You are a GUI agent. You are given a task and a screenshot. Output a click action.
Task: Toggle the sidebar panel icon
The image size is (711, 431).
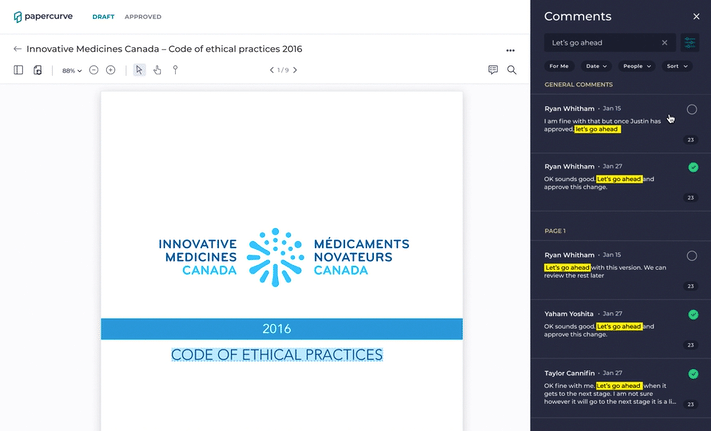pyautogui.click(x=18, y=70)
